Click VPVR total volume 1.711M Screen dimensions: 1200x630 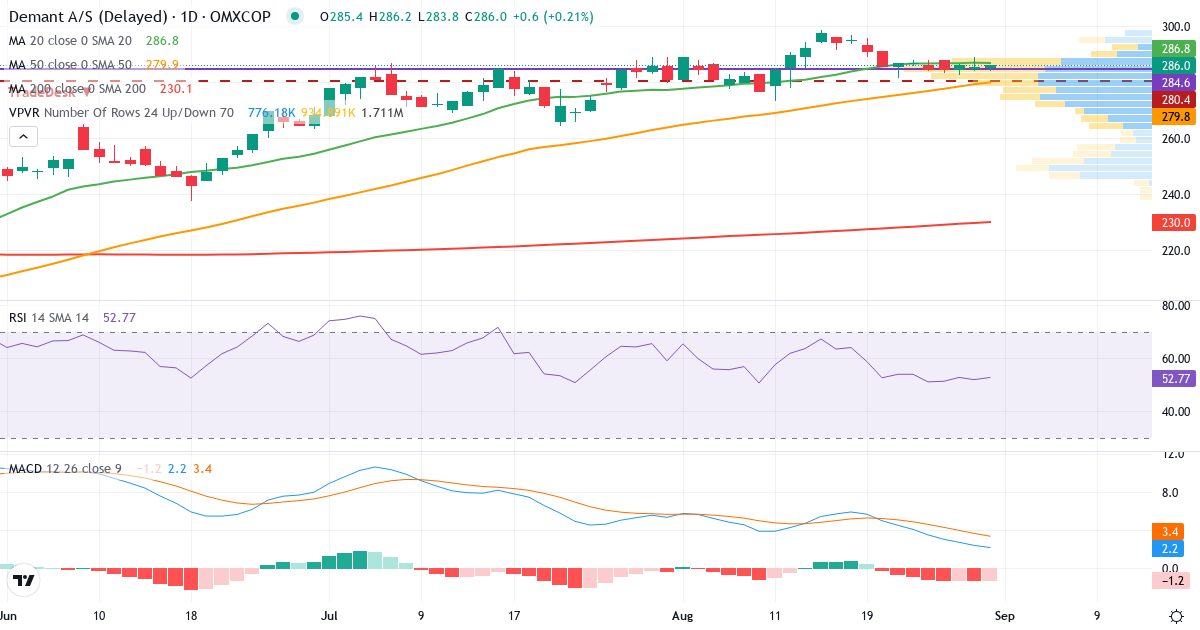(x=382, y=113)
